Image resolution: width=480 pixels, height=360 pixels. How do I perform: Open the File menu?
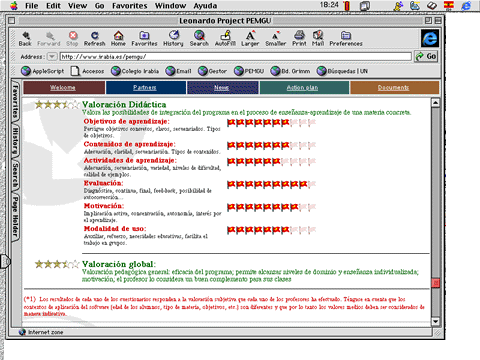pos(32,6)
